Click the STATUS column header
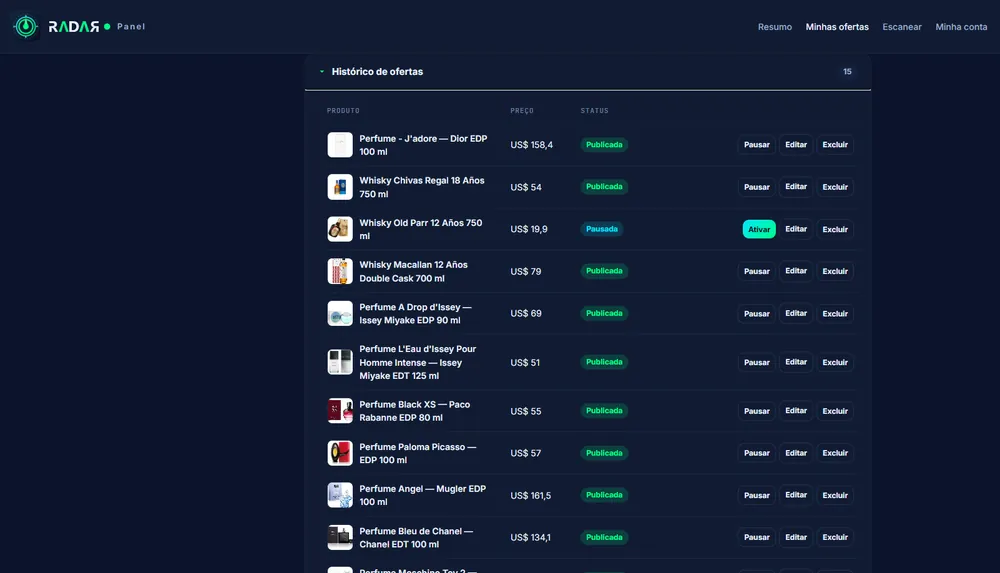 pos(594,110)
